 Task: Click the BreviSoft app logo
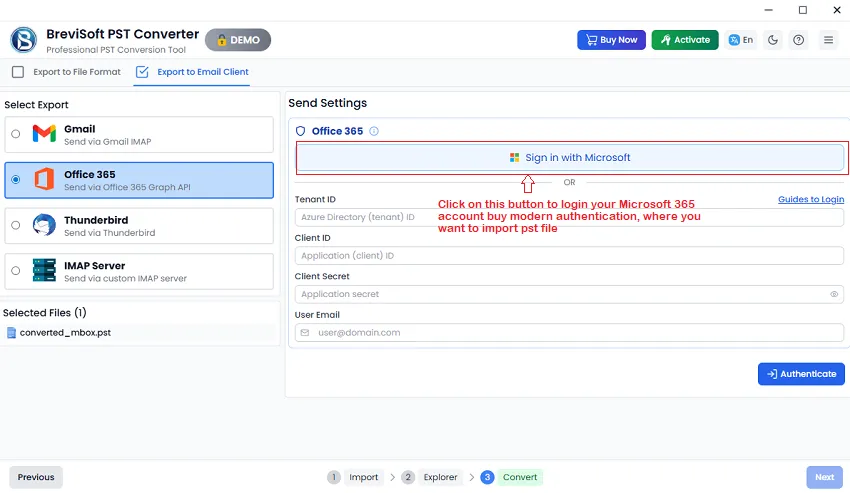23,40
